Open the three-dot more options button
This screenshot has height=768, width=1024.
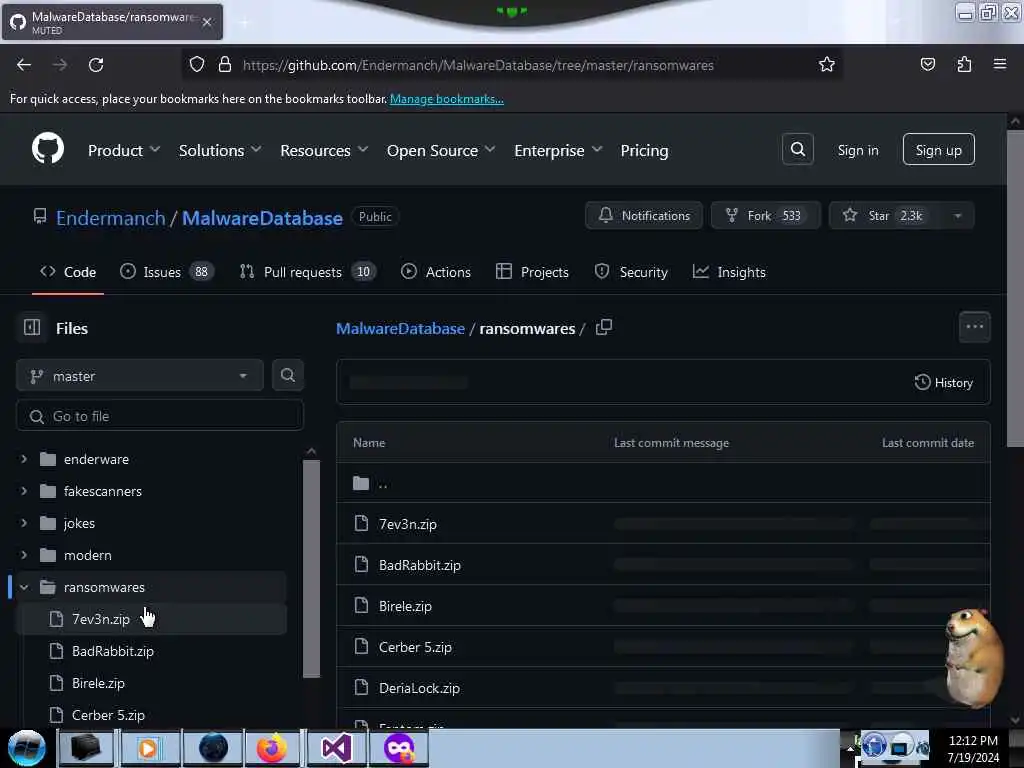[x=974, y=327]
